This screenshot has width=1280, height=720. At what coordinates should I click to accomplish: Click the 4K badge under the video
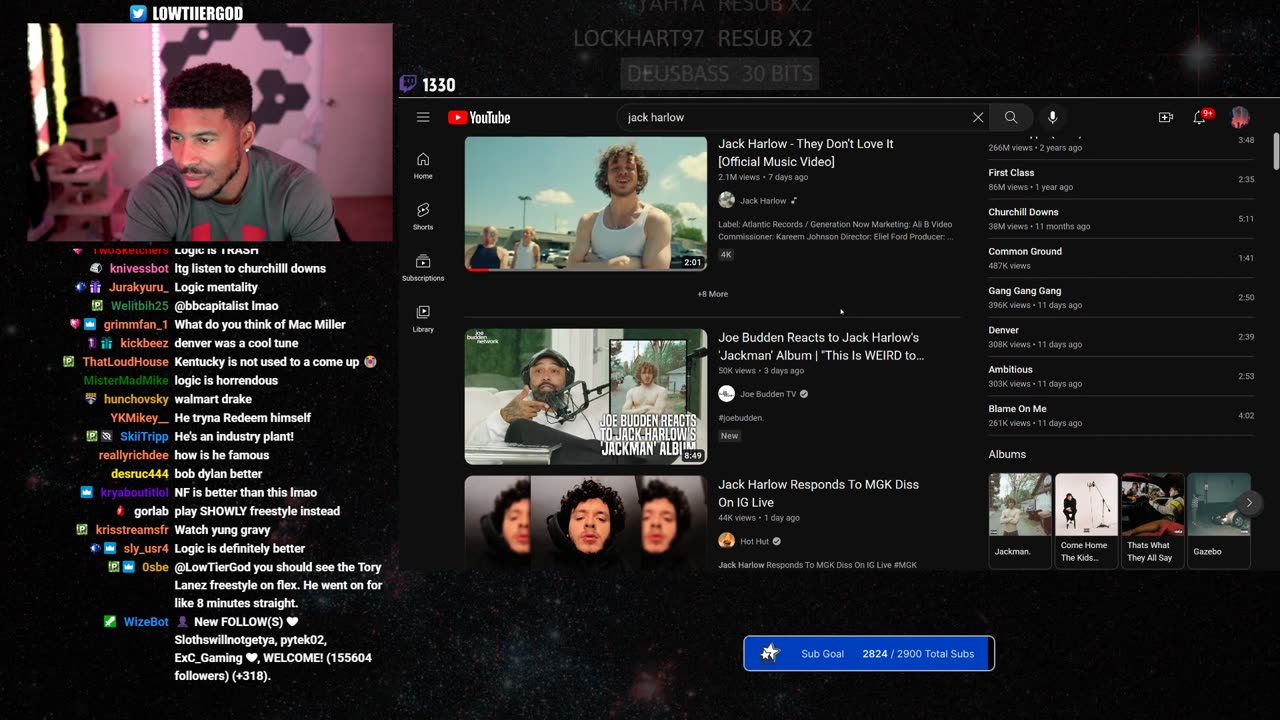coord(726,255)
